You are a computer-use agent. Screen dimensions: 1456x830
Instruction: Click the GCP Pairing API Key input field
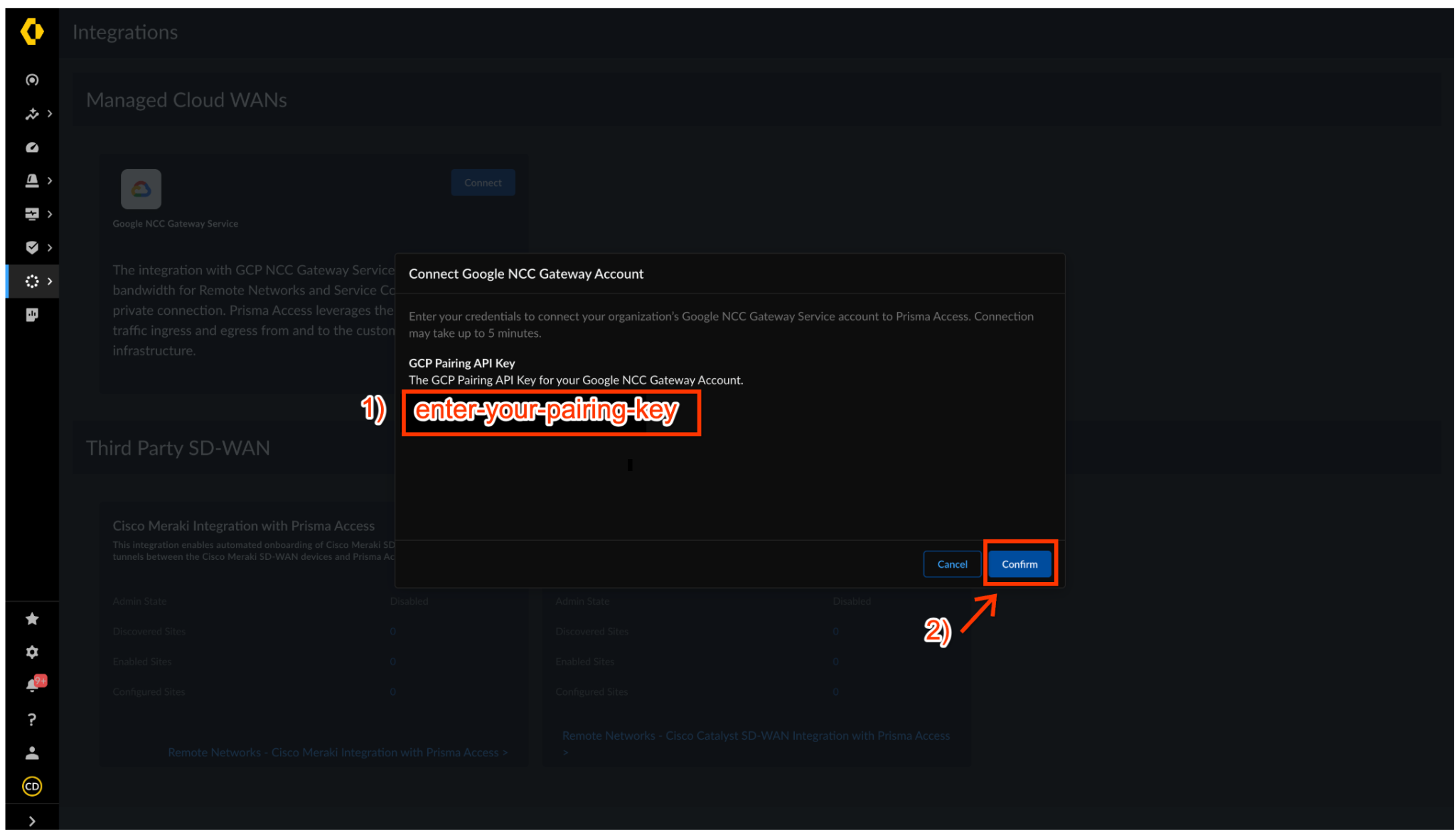(552, 413)
